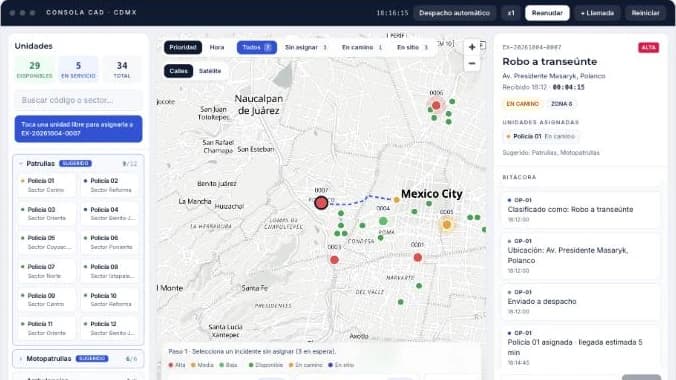Image resolution: width=676 pixels, height=380 pixels.
Task: Switch map to Calles view
Action: 178,71
